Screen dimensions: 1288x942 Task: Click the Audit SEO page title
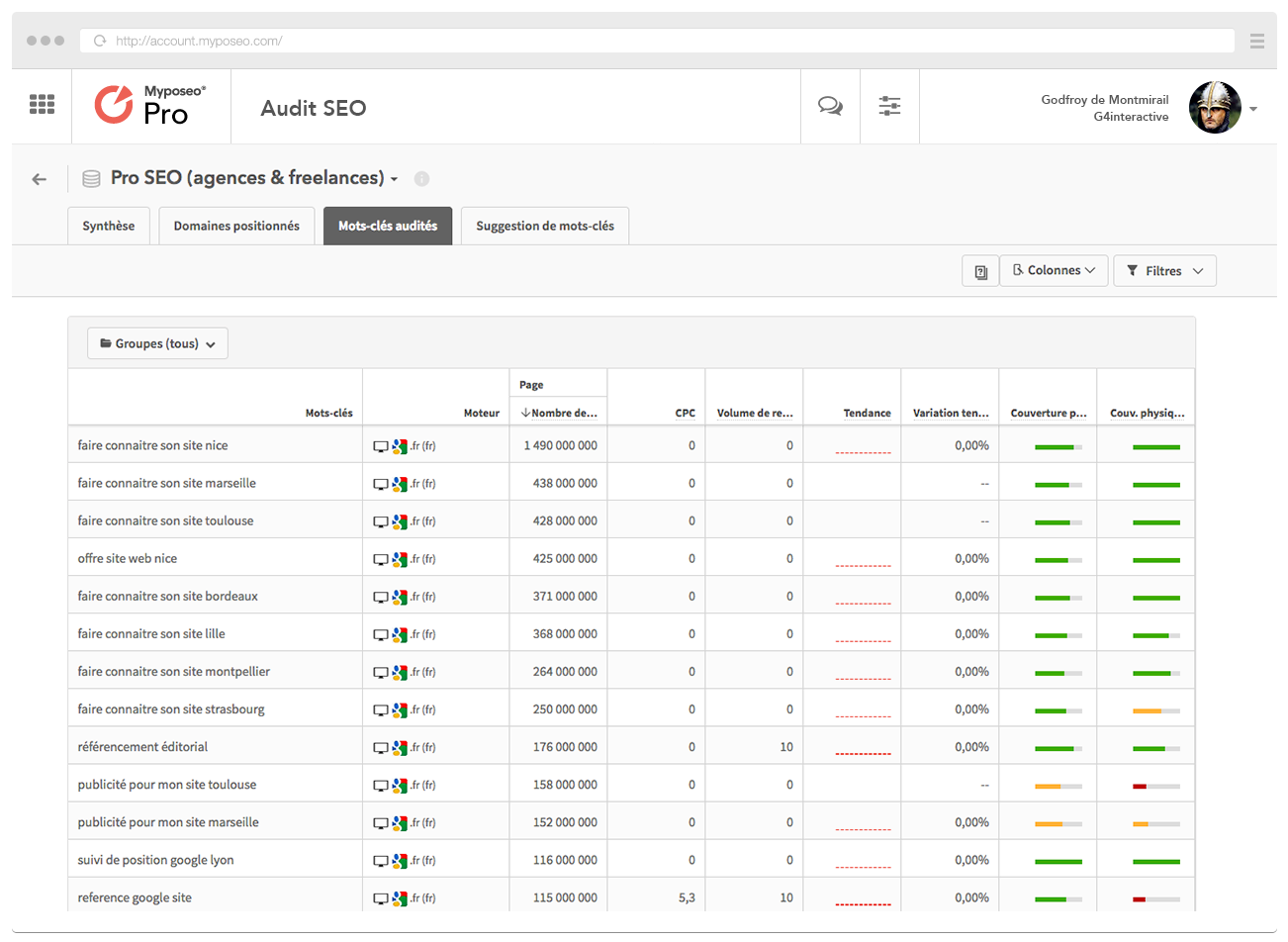[x=314, y=108]
